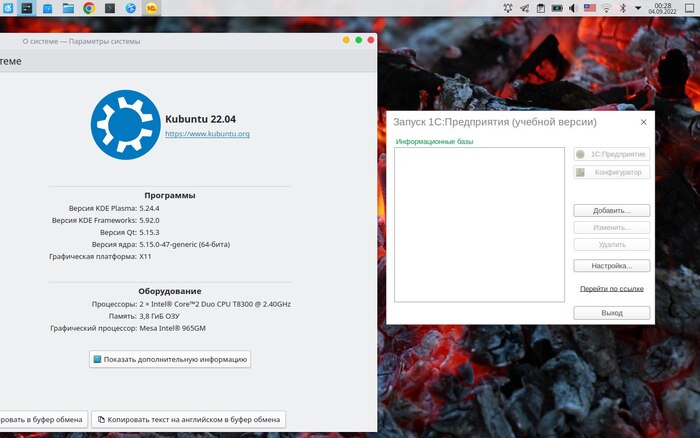
Task: Launch the Konsole terminal icon
Action: point(110,8)
